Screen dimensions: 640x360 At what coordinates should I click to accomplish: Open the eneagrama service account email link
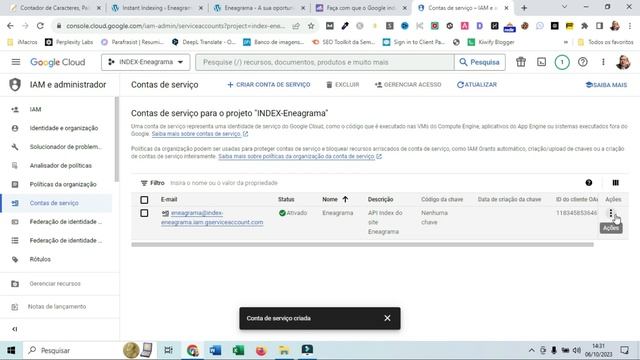[x=212, y=218]
